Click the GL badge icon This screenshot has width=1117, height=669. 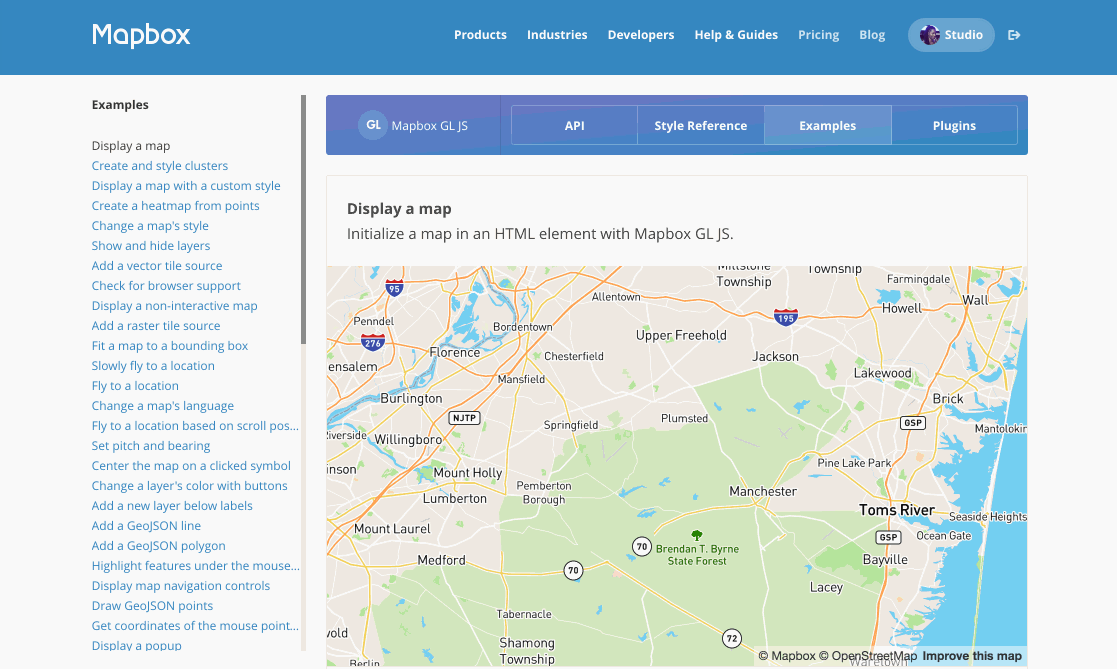click(x=373, y=125)
